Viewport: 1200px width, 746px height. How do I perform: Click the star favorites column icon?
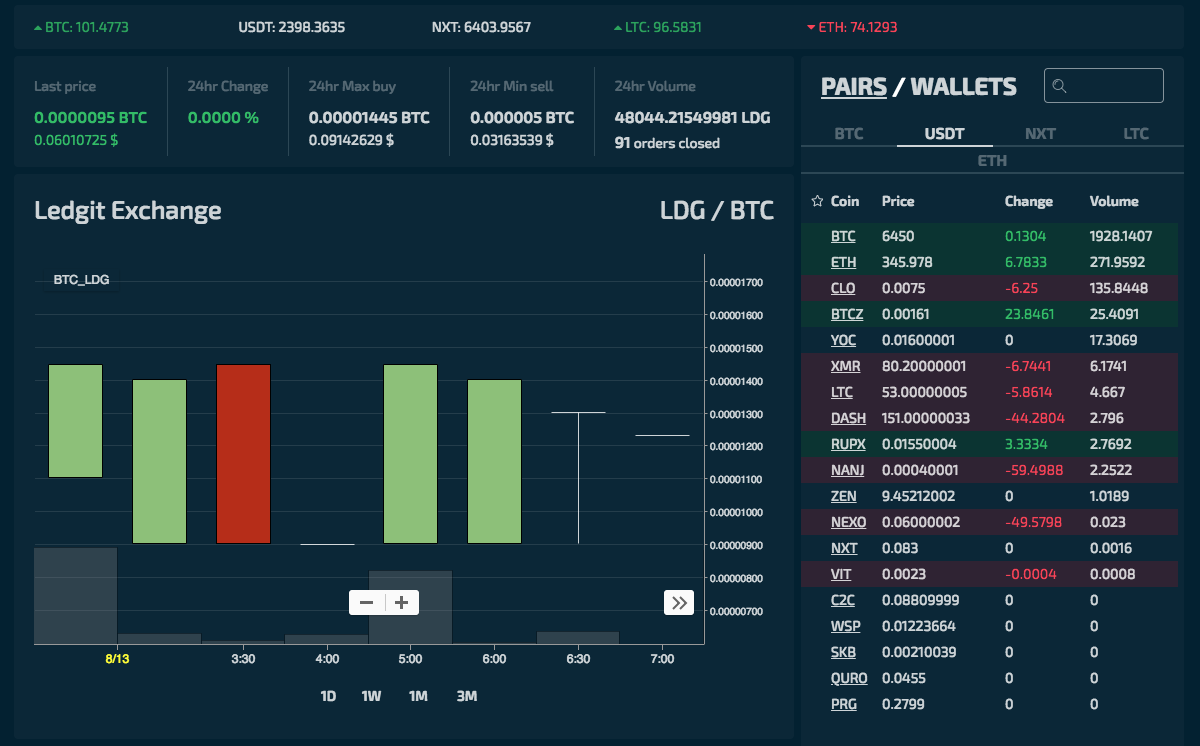point(817,201)
